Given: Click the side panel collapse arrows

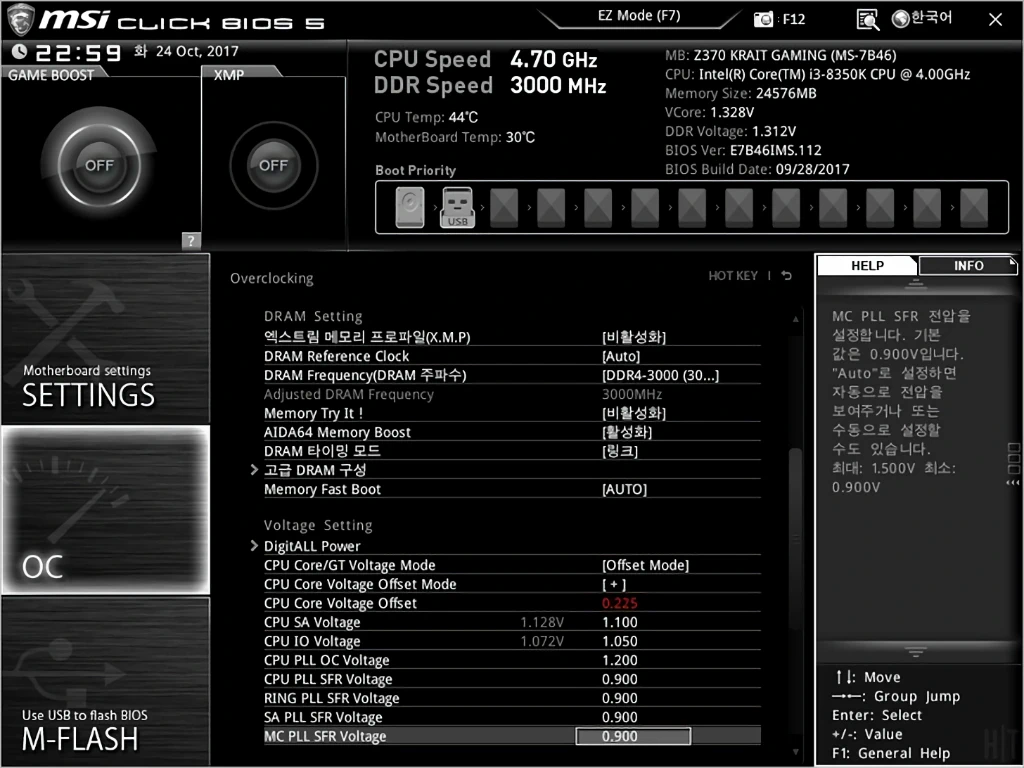Looking at the screenshot, I should (x=1013, y=483).
